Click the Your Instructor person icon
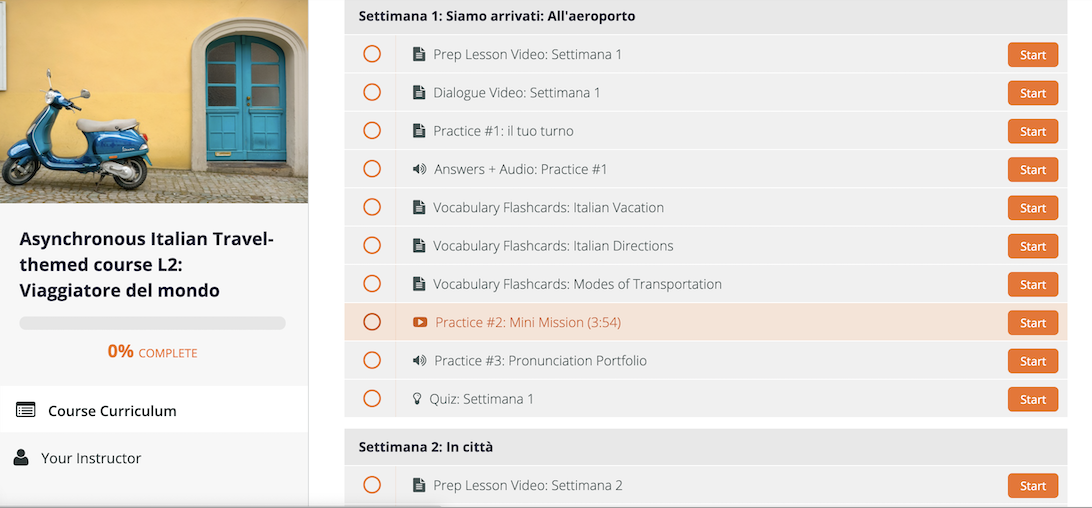Viewport: 1092px width, 508px height. click(21, 457)
